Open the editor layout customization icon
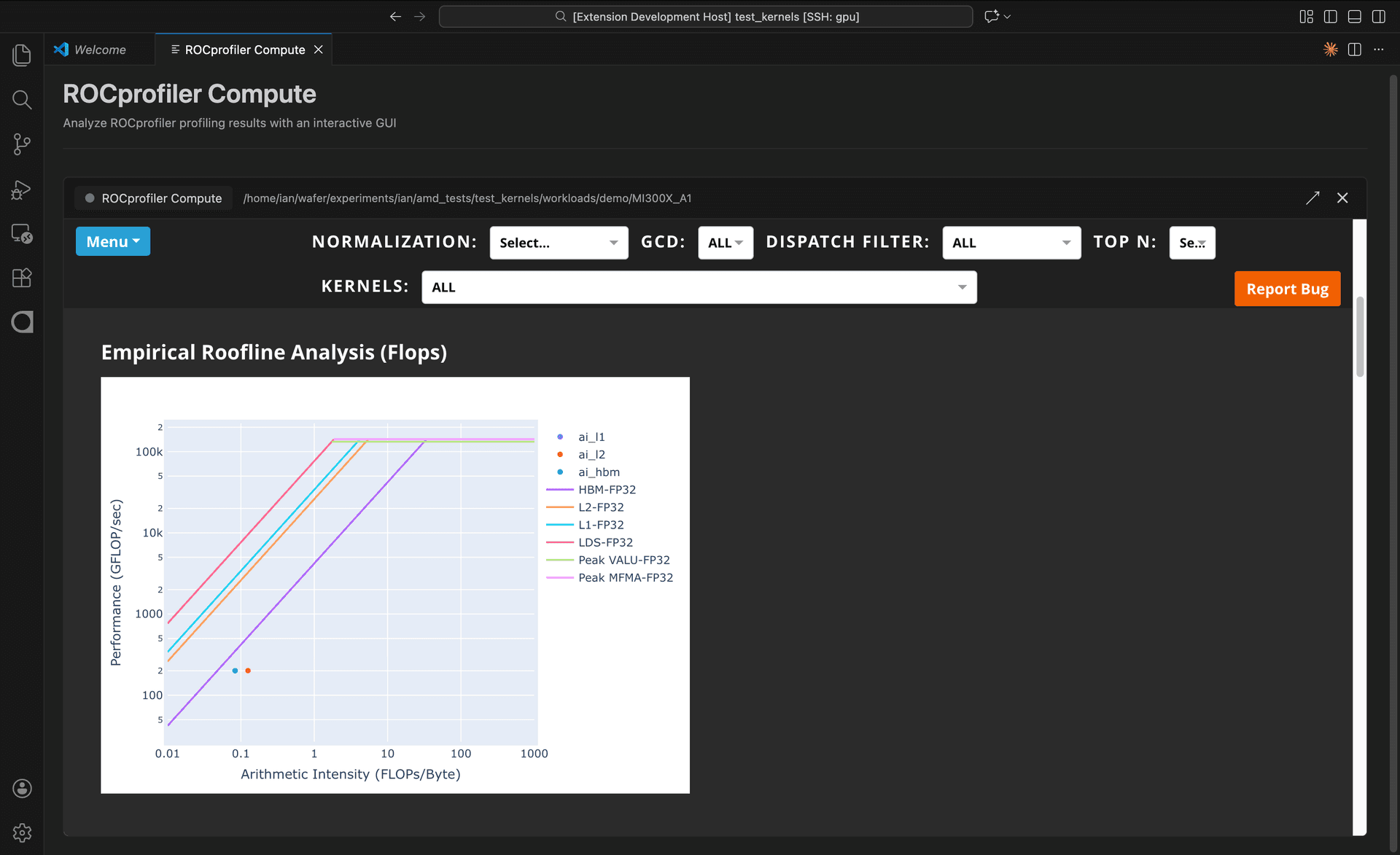 pos(1305,16)
